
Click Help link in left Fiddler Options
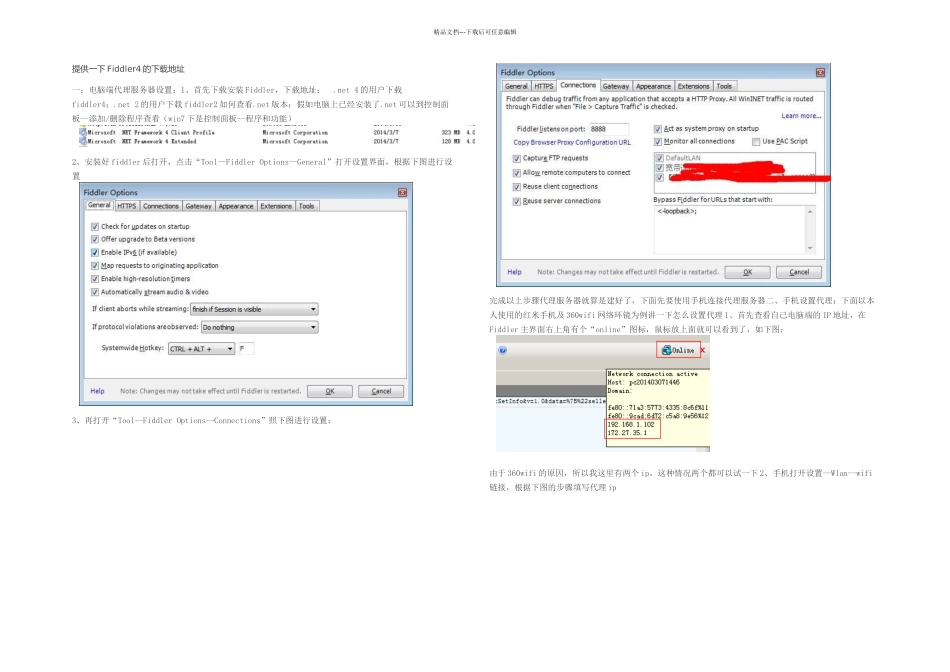pyautogui.click(x=97, y=391)
